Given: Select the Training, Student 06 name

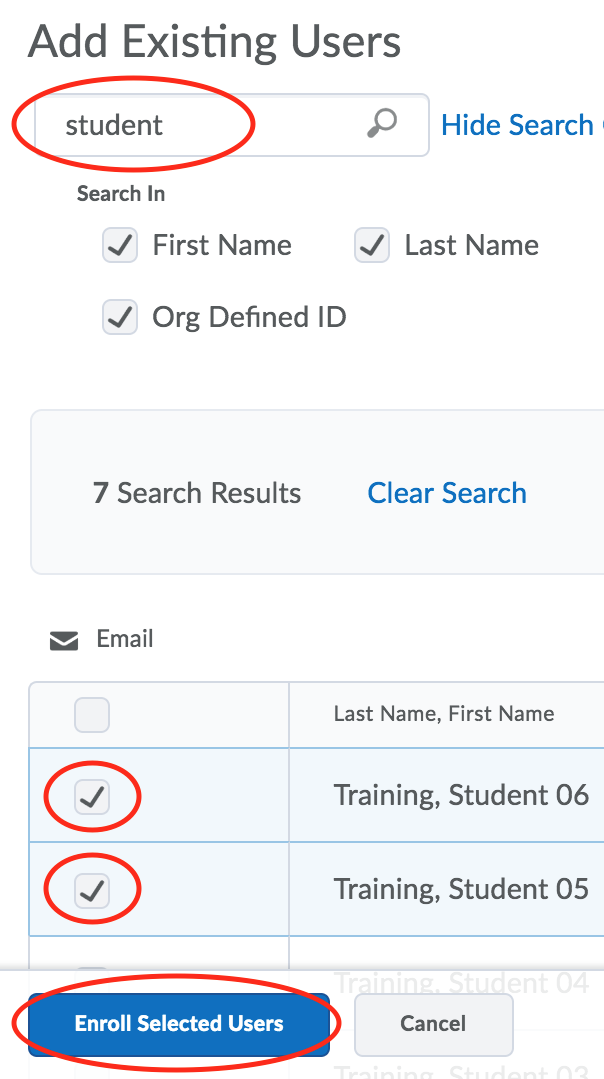Looking at the screenshot, I should [461, 795].
